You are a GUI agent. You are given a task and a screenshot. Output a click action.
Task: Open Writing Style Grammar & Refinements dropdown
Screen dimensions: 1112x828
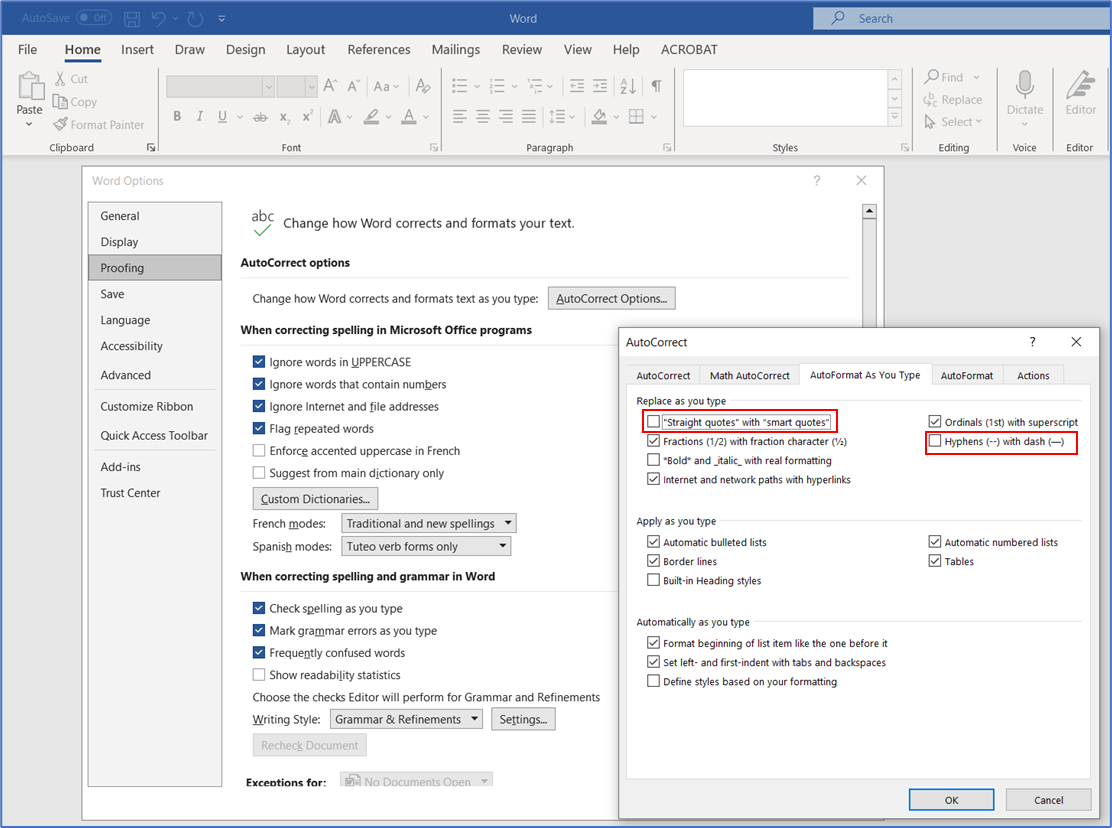point(405,719)
